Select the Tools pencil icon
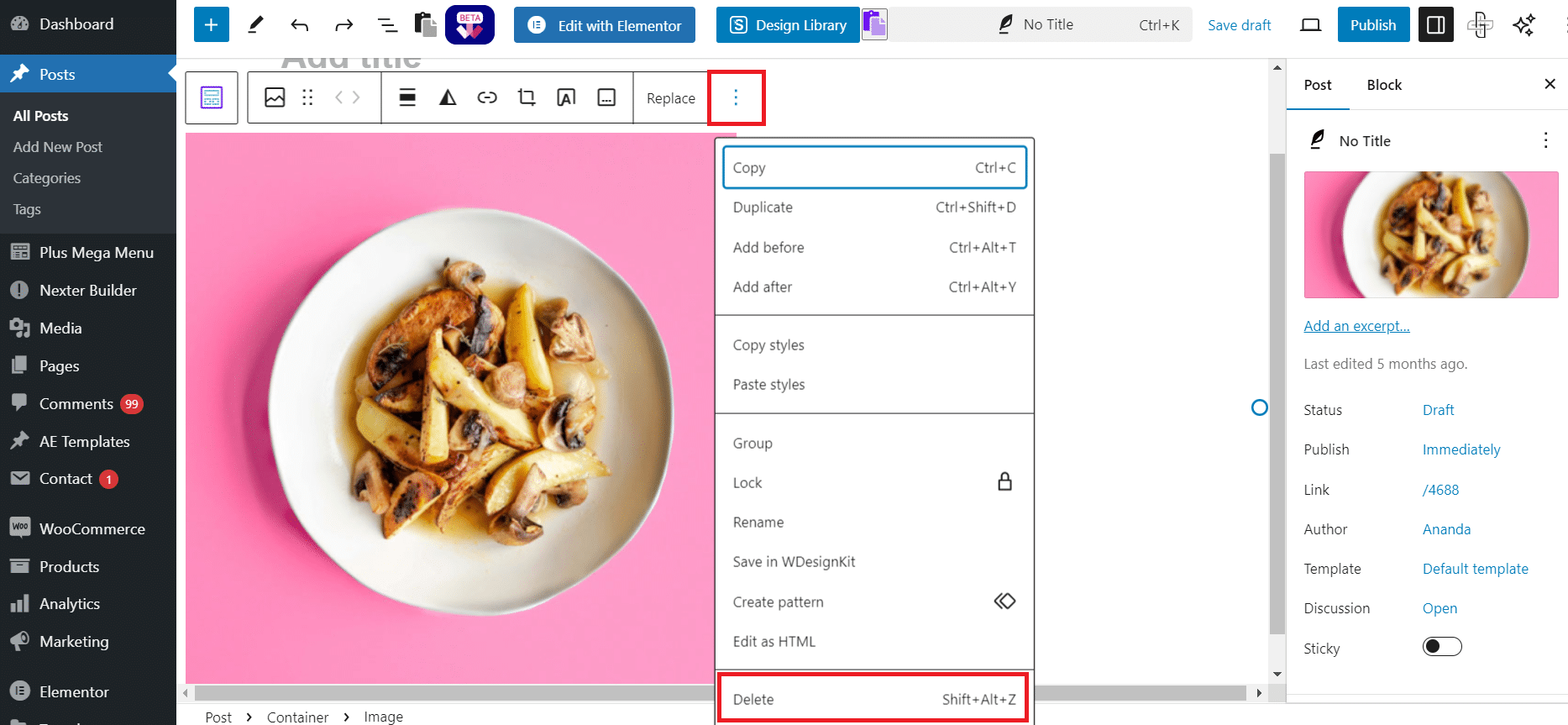The image size is (1568, 725). [x=255, y=25]
